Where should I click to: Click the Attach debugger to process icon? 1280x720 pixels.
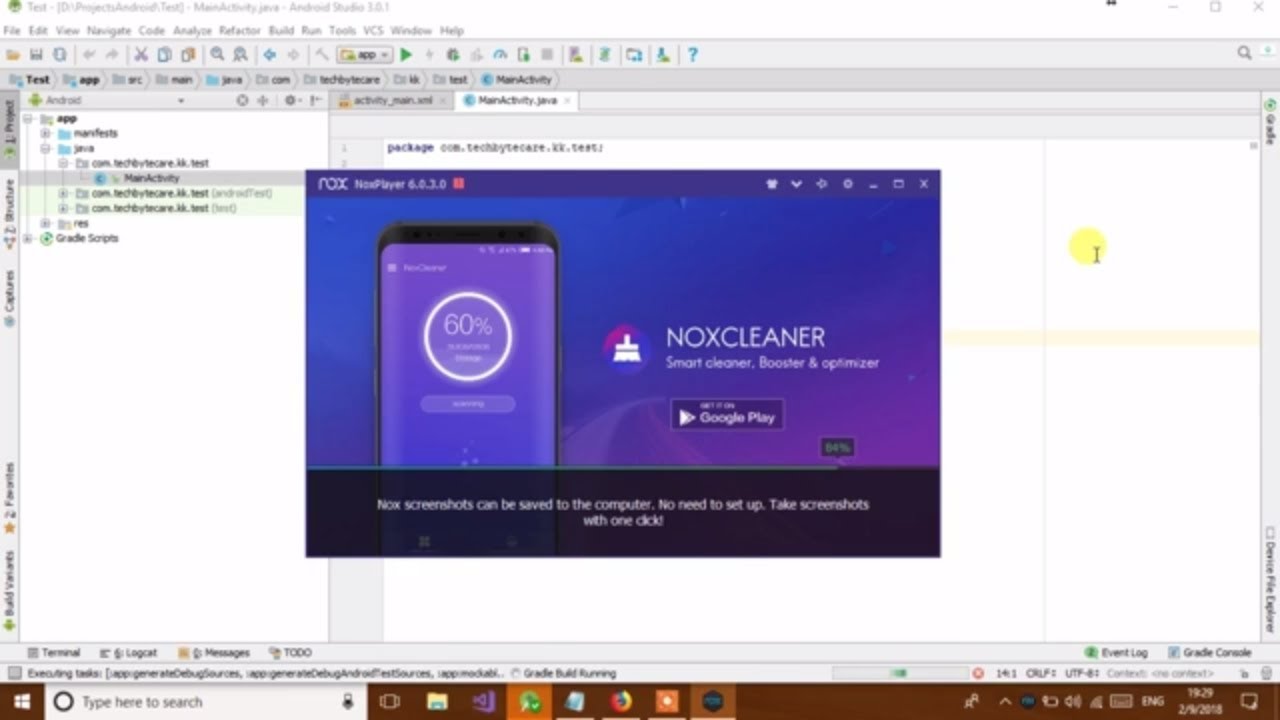[x=523, y=55]
